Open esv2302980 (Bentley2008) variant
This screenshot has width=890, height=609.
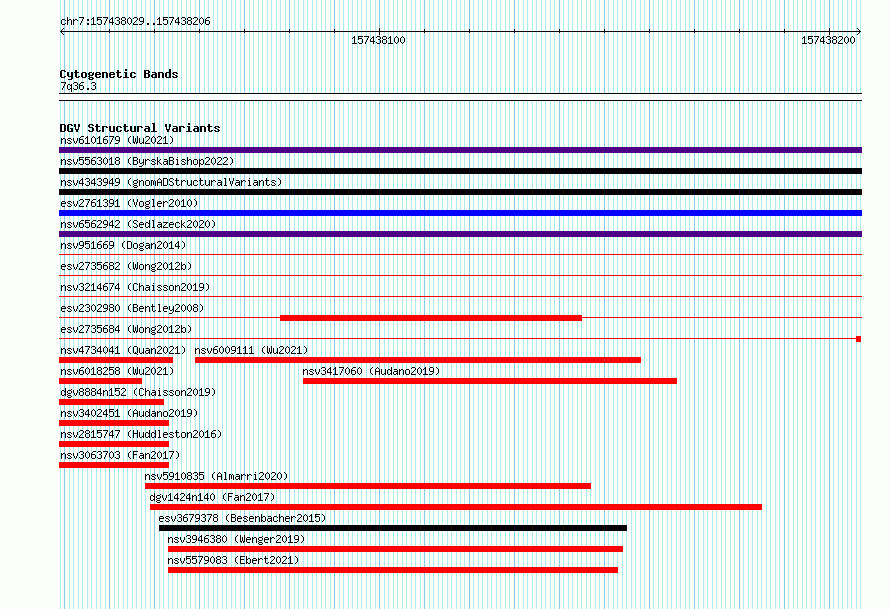(x=132, y=308)
